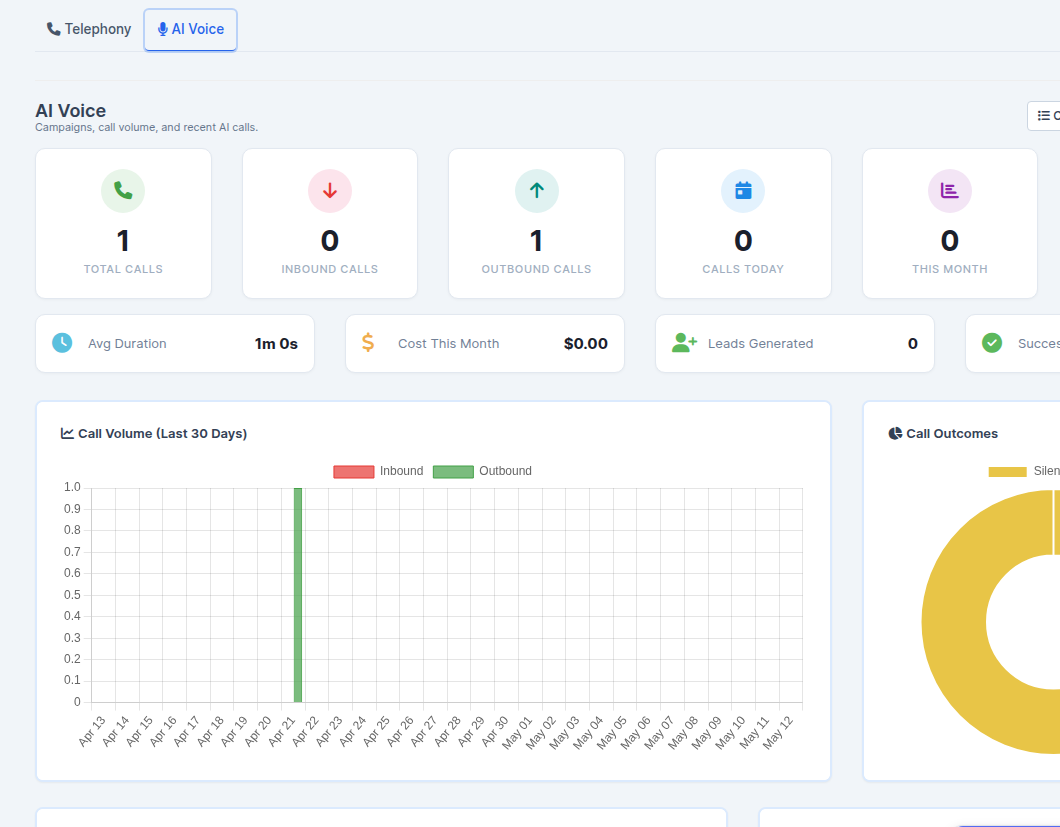1060x827 pixels.
Task: Click the green checkmark Success icon
Action: 992,343
